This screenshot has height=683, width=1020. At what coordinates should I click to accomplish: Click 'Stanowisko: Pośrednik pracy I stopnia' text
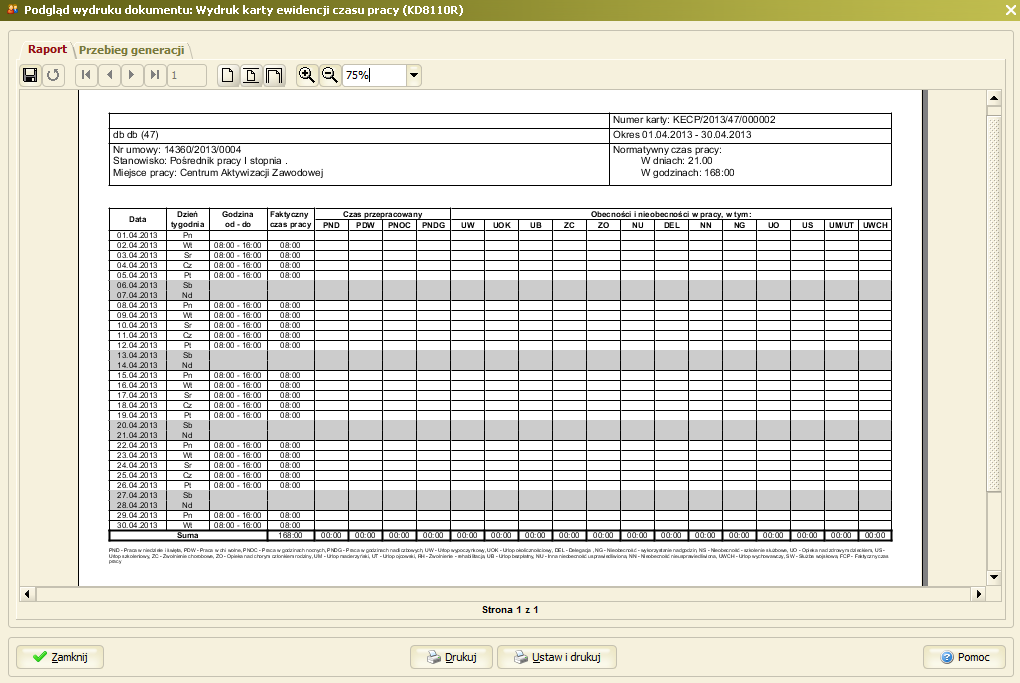point(197,161)
